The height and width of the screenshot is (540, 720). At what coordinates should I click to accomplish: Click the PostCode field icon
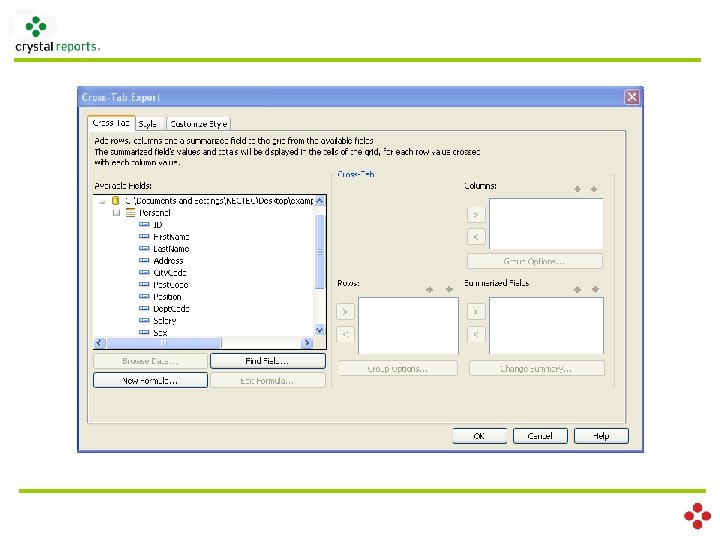click(x=144, y=285)
